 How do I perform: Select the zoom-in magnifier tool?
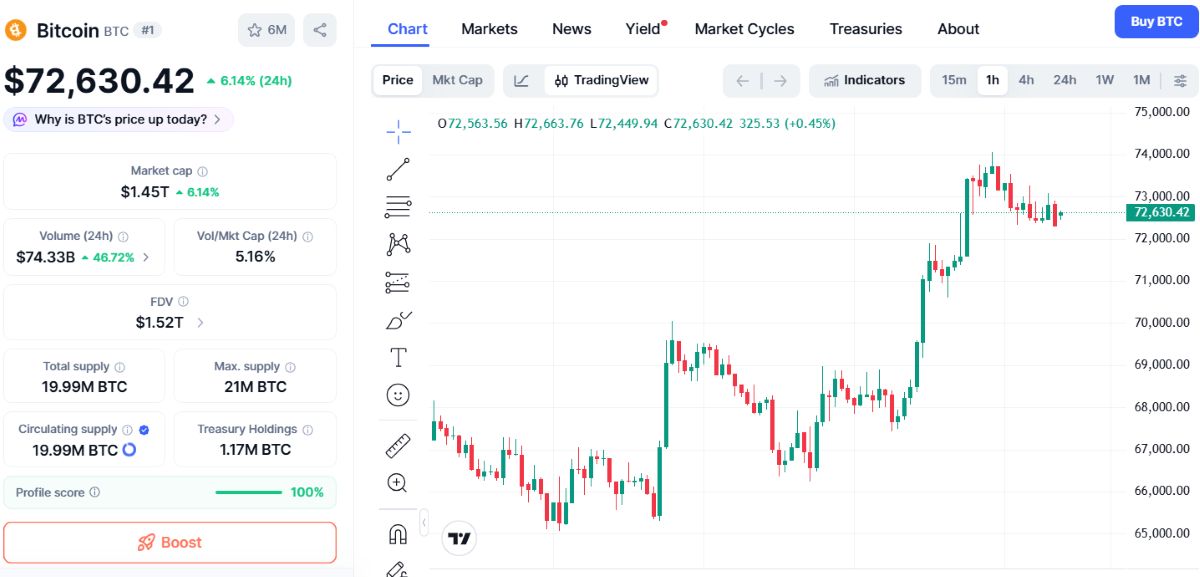(397, 483)
